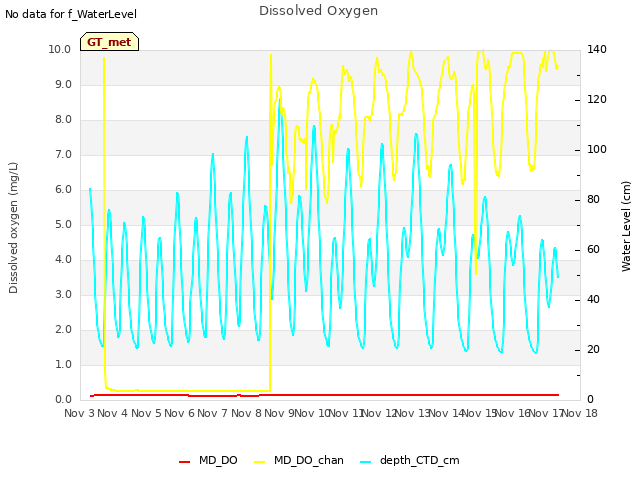Screen dimensions: 640x480
Task: Click the red MD_DO legend swatch
Action: [x=184, y=462]
